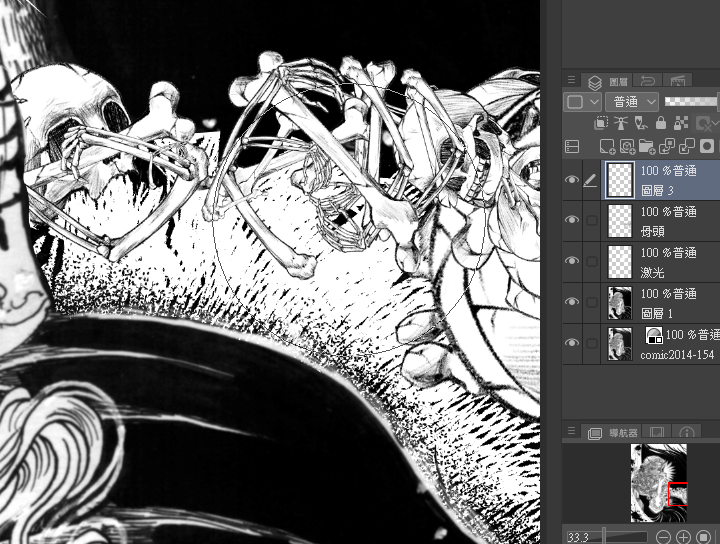
Task: Create a new layer folder
Action: [647, 147]
